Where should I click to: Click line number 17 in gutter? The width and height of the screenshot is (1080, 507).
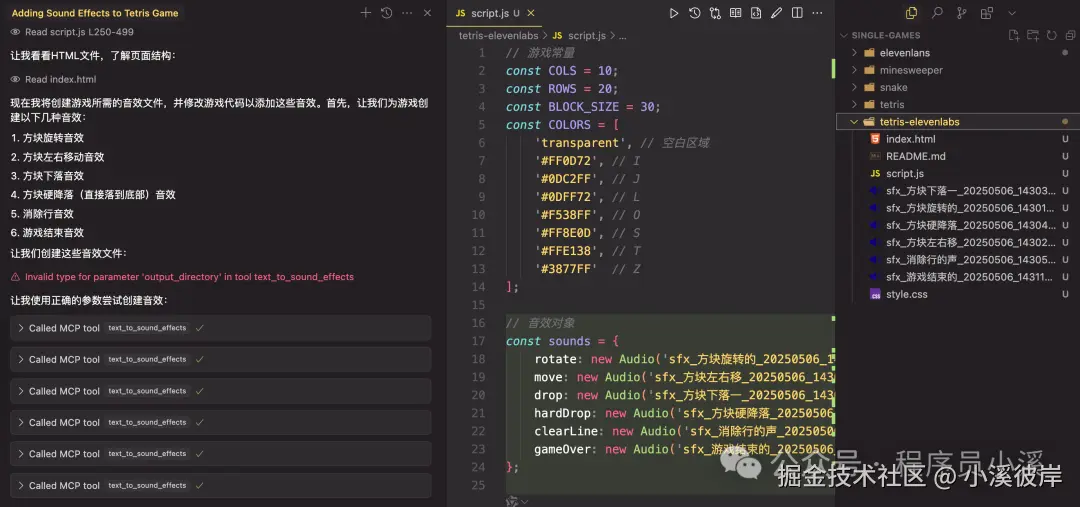[x=479, y=342]
